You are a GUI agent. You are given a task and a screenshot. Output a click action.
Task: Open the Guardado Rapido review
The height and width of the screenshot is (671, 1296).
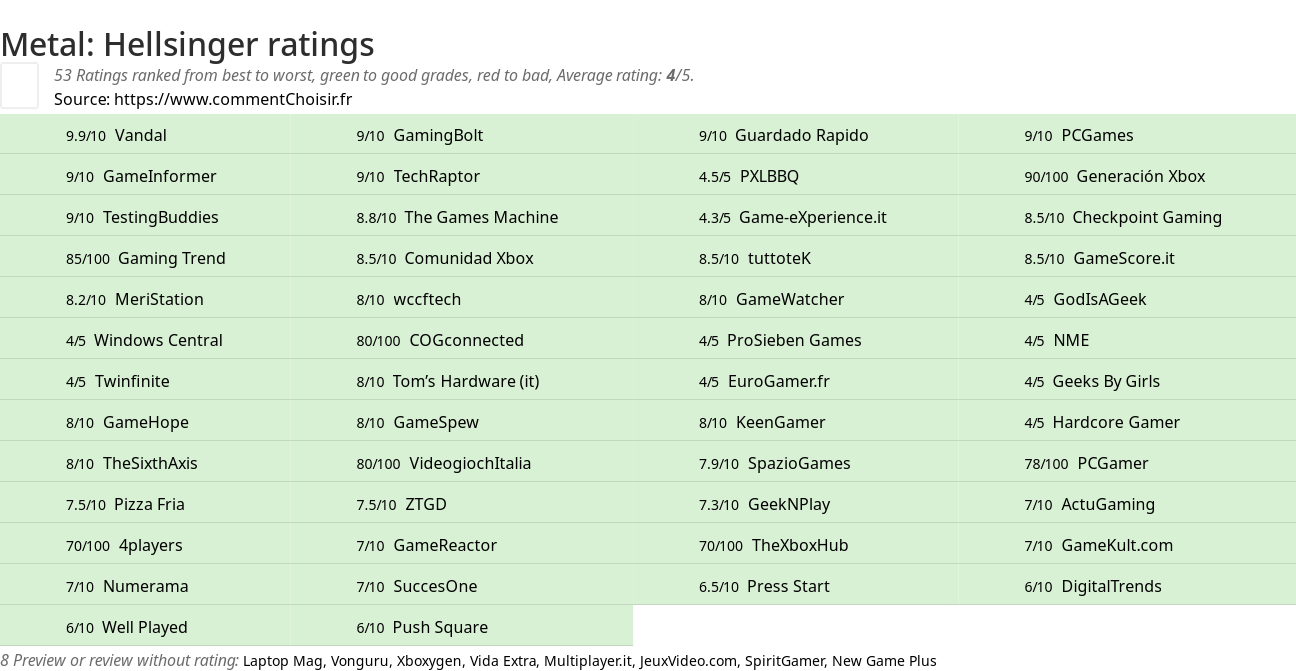pos(795,135)
